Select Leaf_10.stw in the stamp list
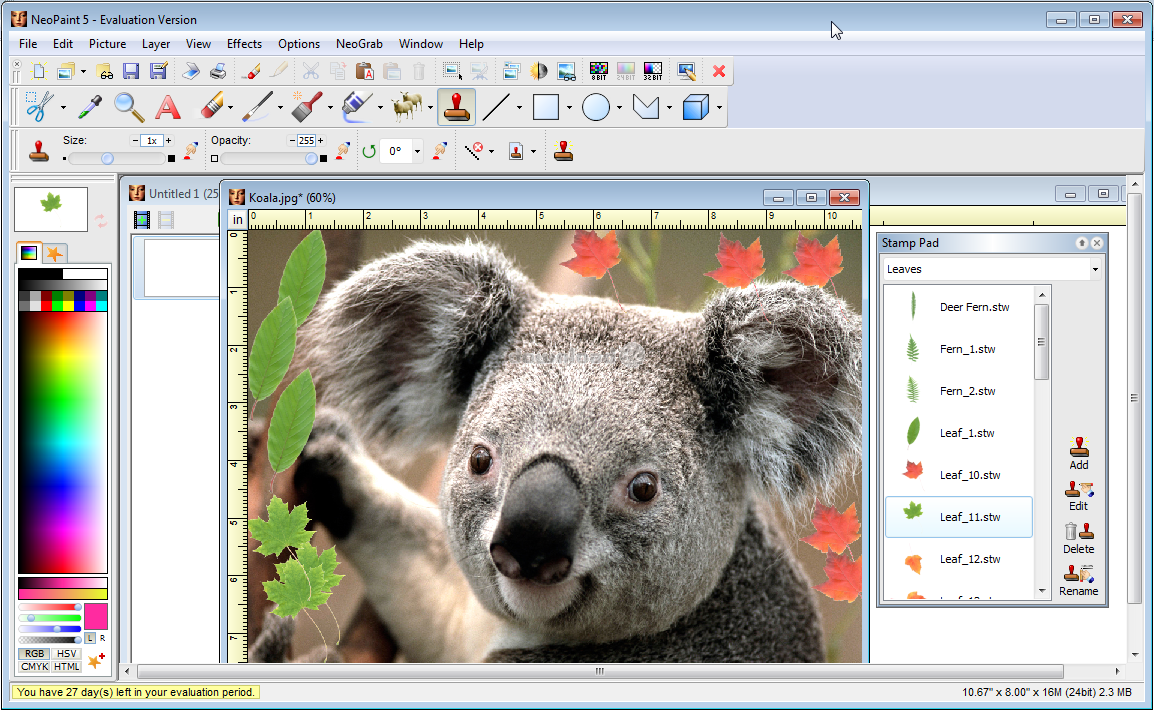This screenshot has width=1154, height=711. click(x=959, y=475)
